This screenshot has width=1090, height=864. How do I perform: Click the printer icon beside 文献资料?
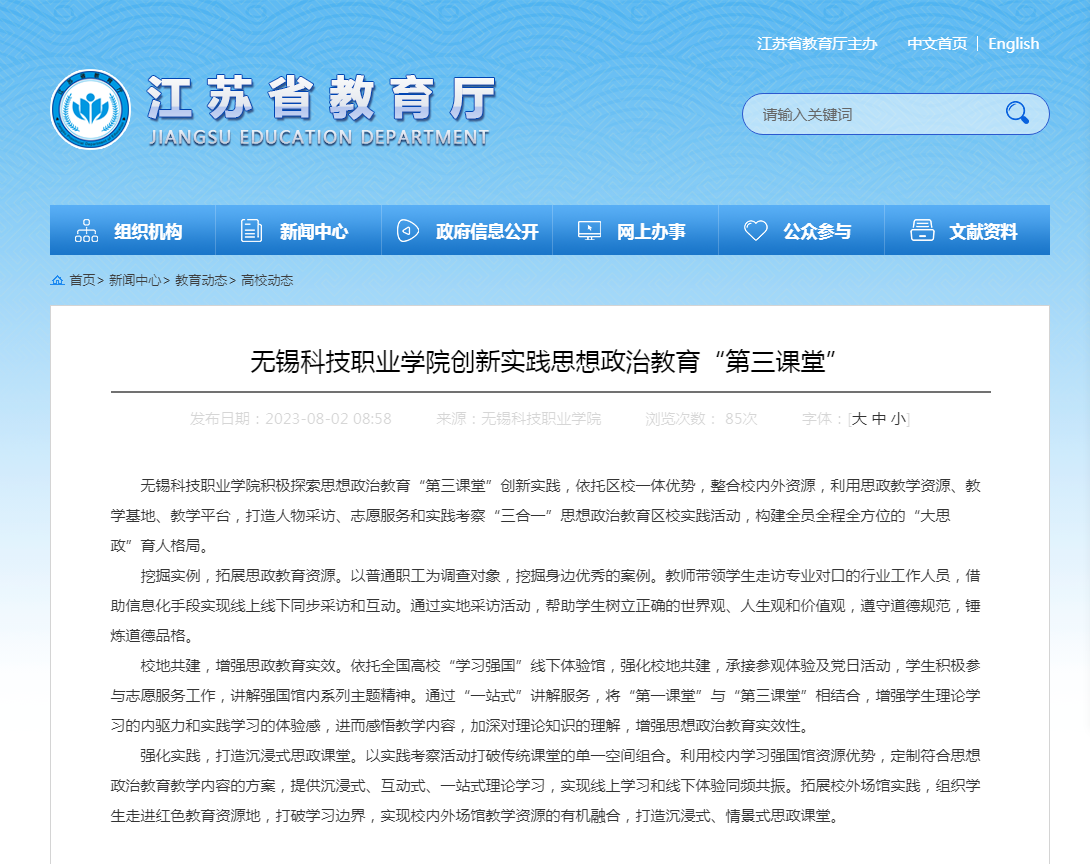pos(922,231)
